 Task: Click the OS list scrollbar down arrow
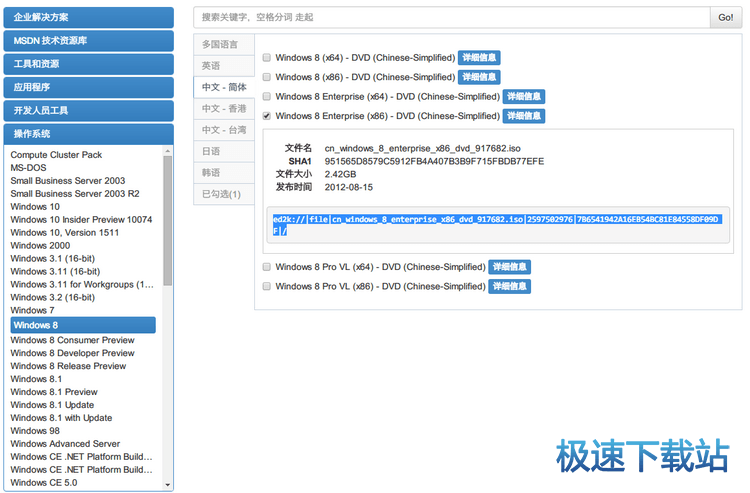click(x=167, y=485)
